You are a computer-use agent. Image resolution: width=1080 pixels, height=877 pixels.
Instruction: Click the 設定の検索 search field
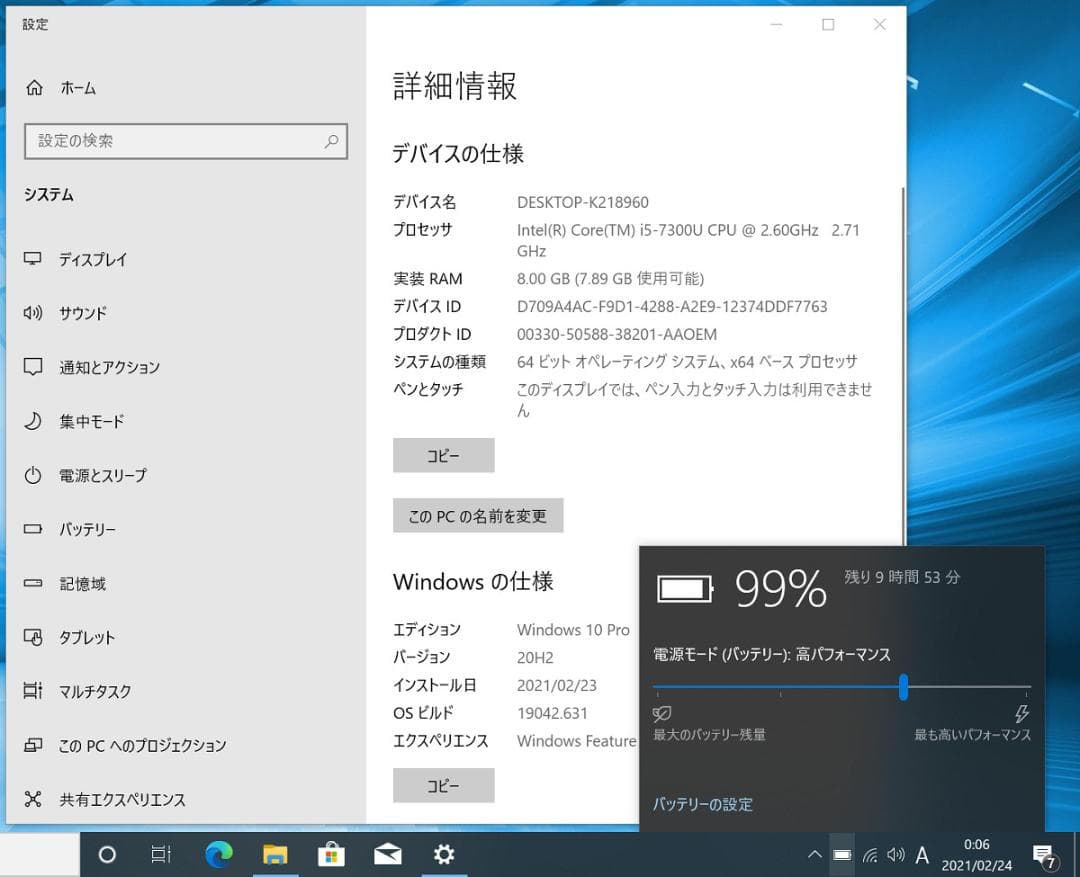click(186, 141)
